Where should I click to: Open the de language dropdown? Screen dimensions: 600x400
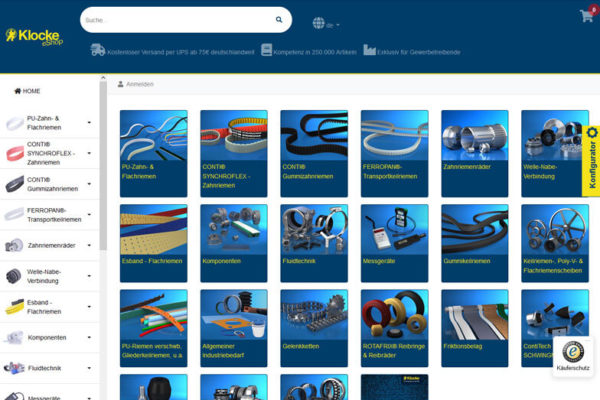(x=333, y=26)
